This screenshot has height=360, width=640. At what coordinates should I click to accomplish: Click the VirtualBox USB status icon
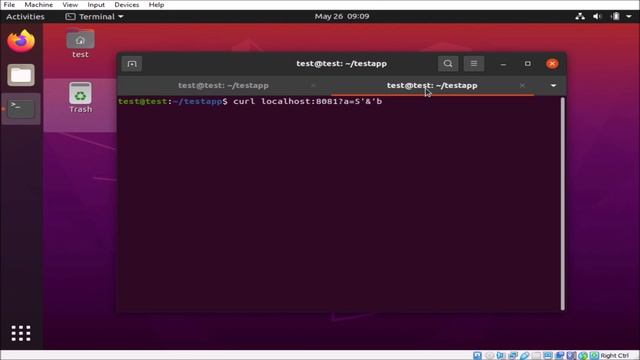coord(524,356)
